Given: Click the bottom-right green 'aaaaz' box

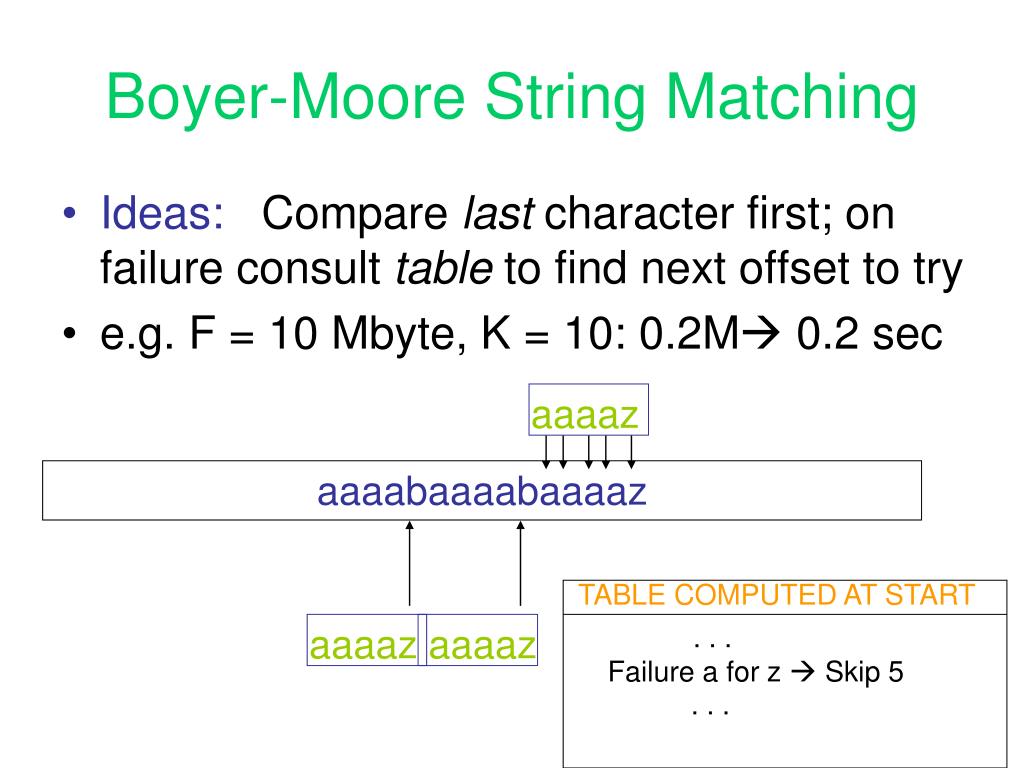Looking at the screenshot, I should point(481,640).
